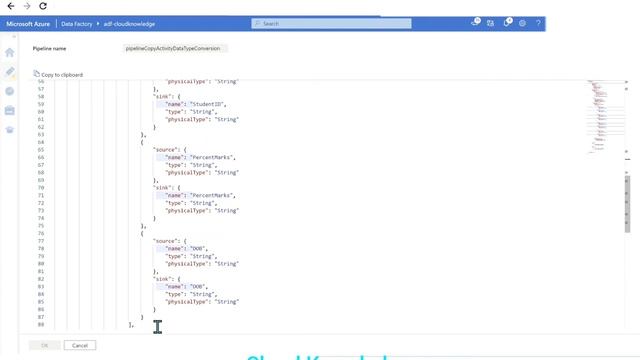Click "PercentMarks" in sink on line 71

(213, 195)
